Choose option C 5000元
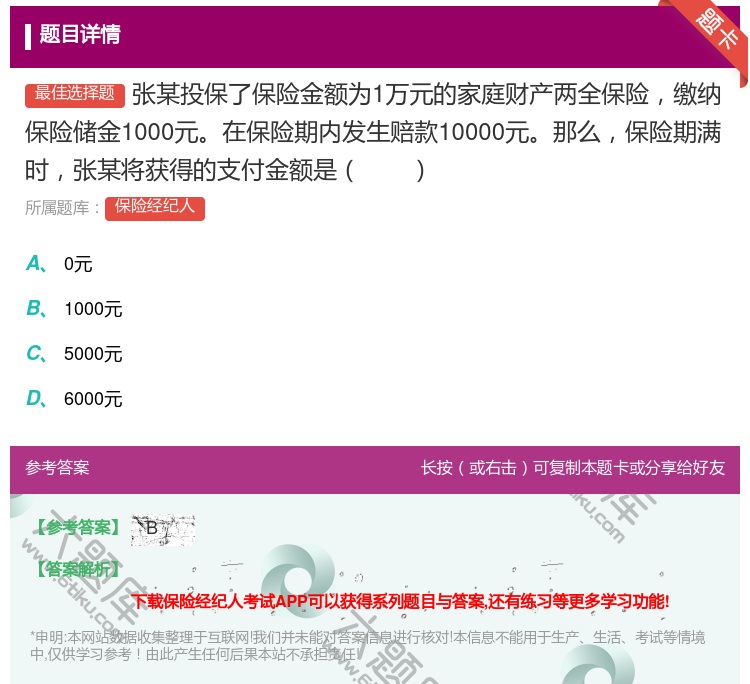 pos(74,354)
